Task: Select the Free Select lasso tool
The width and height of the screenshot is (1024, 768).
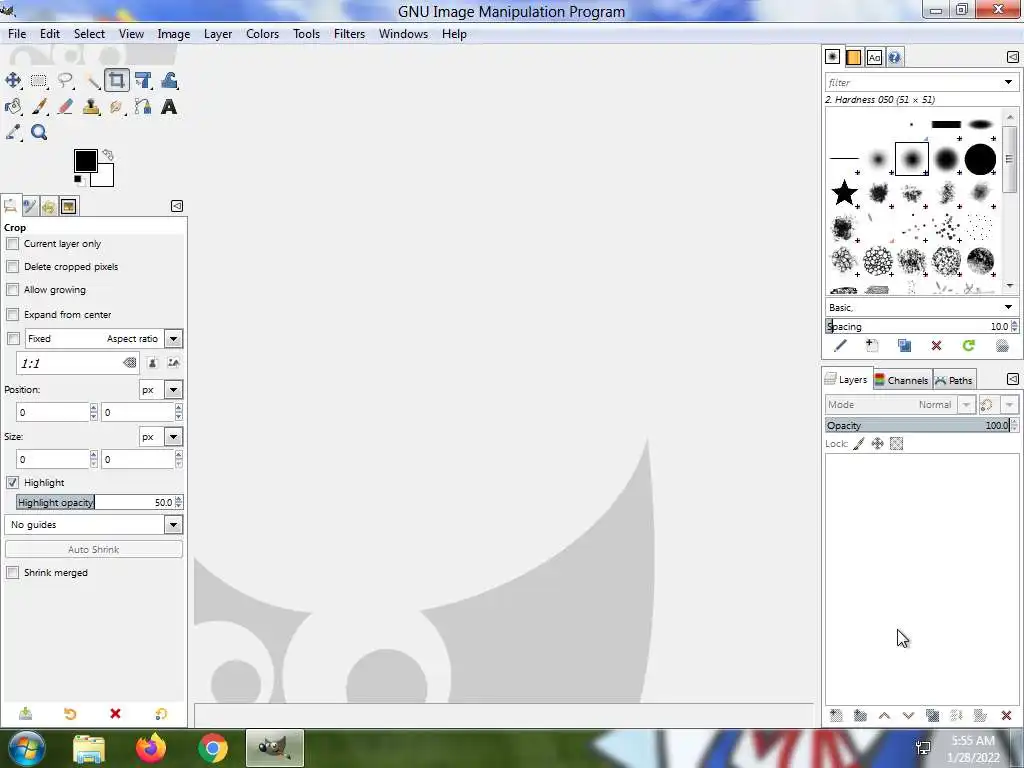Action: [65, 81]
